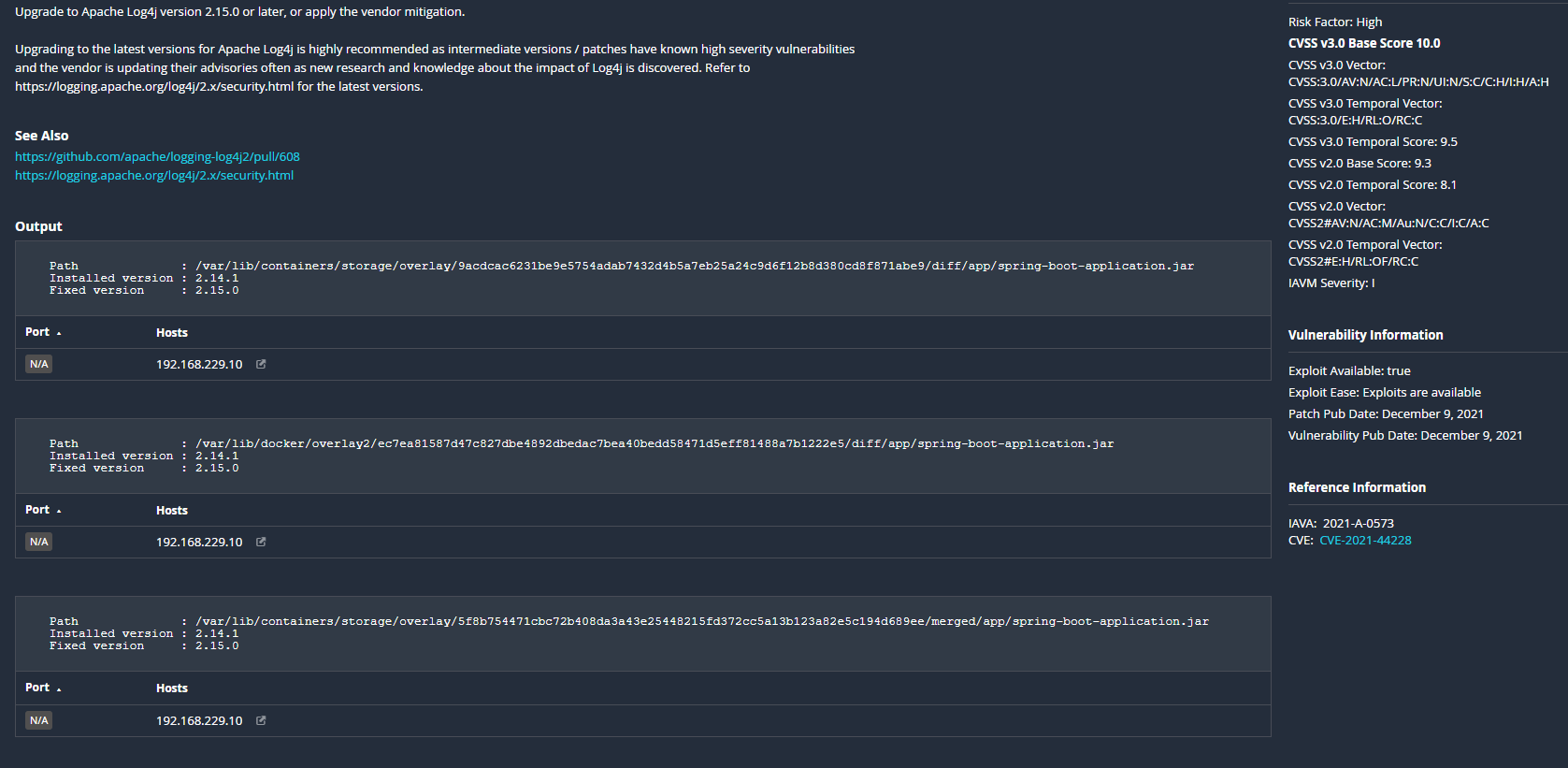
Task: Open the GitHub pull request 608 link
Action: (156, 156)
